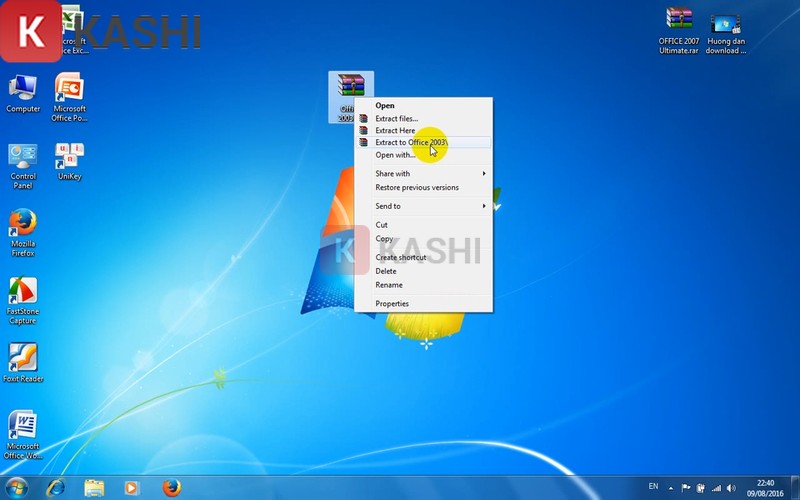Select the Microsoft Office Word desktop icon
Screen dimensions: 800x500
[x=23, y=427]
